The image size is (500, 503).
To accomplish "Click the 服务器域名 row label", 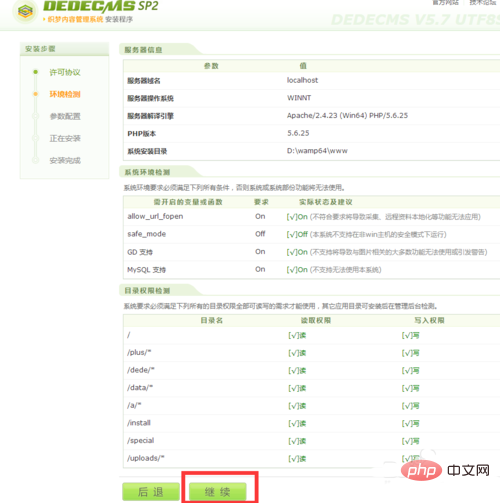I will [144, 81].
